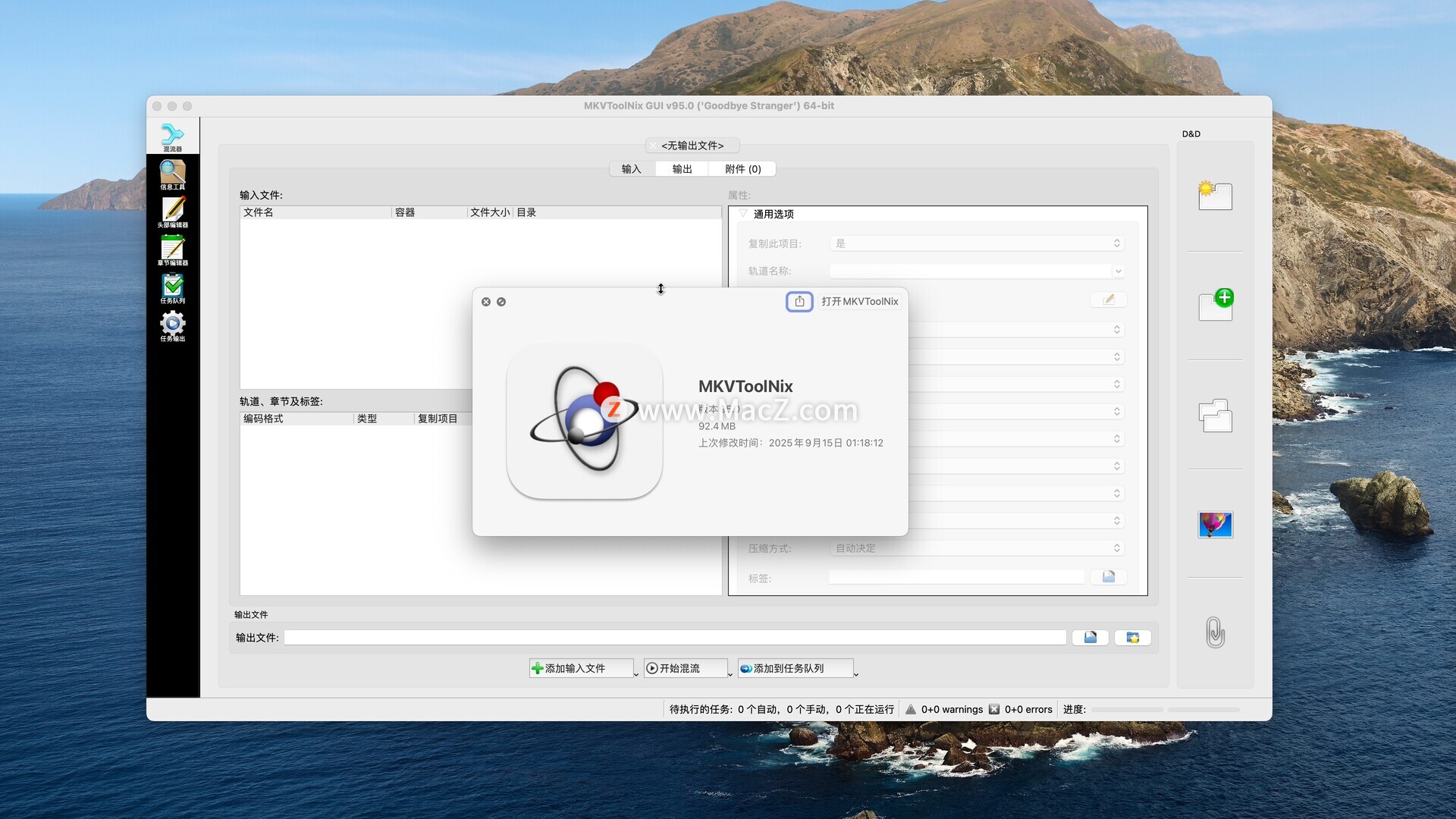This screenshot has height=819, width=1456.
Task: Click the paperclip attachment icon
Action: pyautogui.click(x=1215, y=632)
